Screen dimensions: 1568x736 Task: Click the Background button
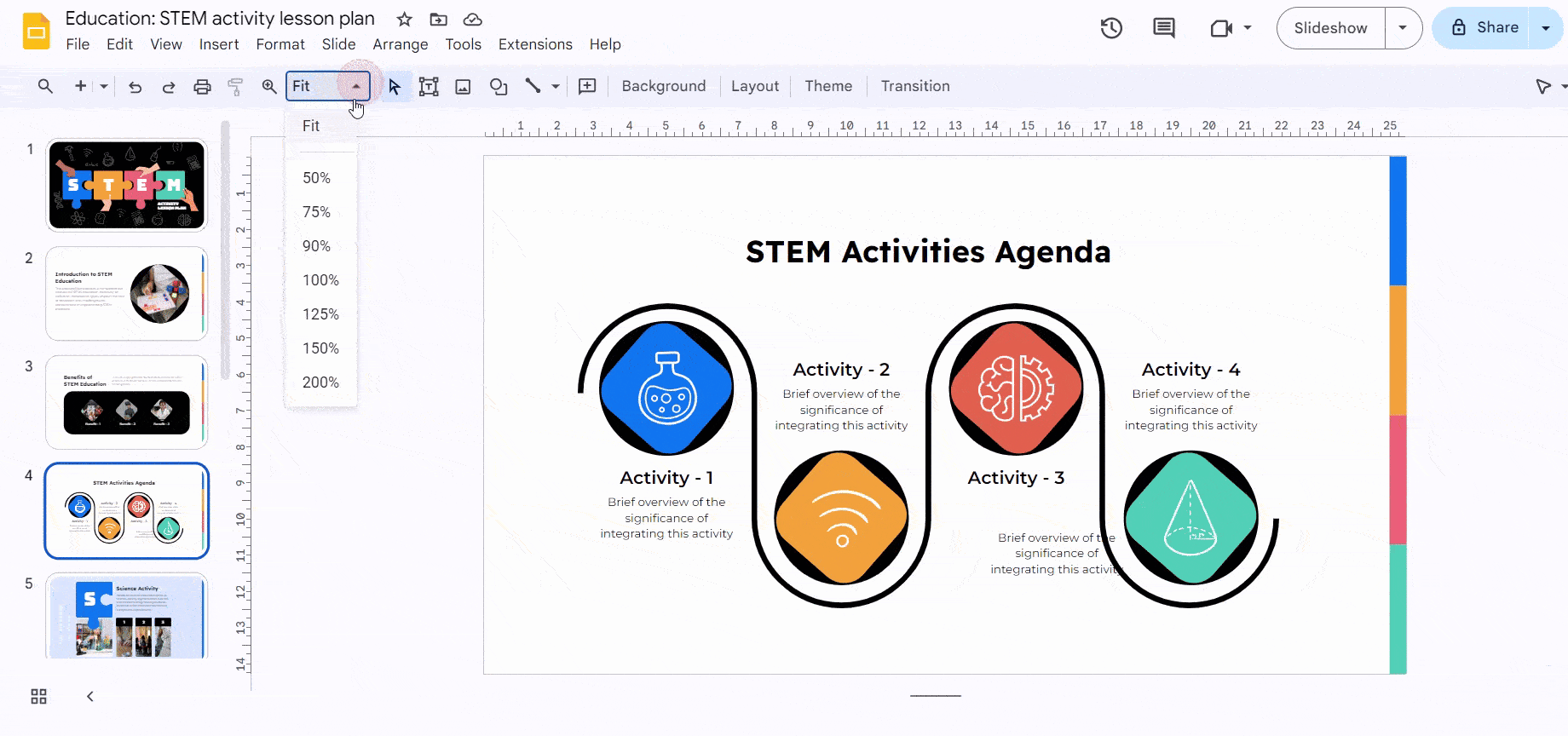coord(663,86)
